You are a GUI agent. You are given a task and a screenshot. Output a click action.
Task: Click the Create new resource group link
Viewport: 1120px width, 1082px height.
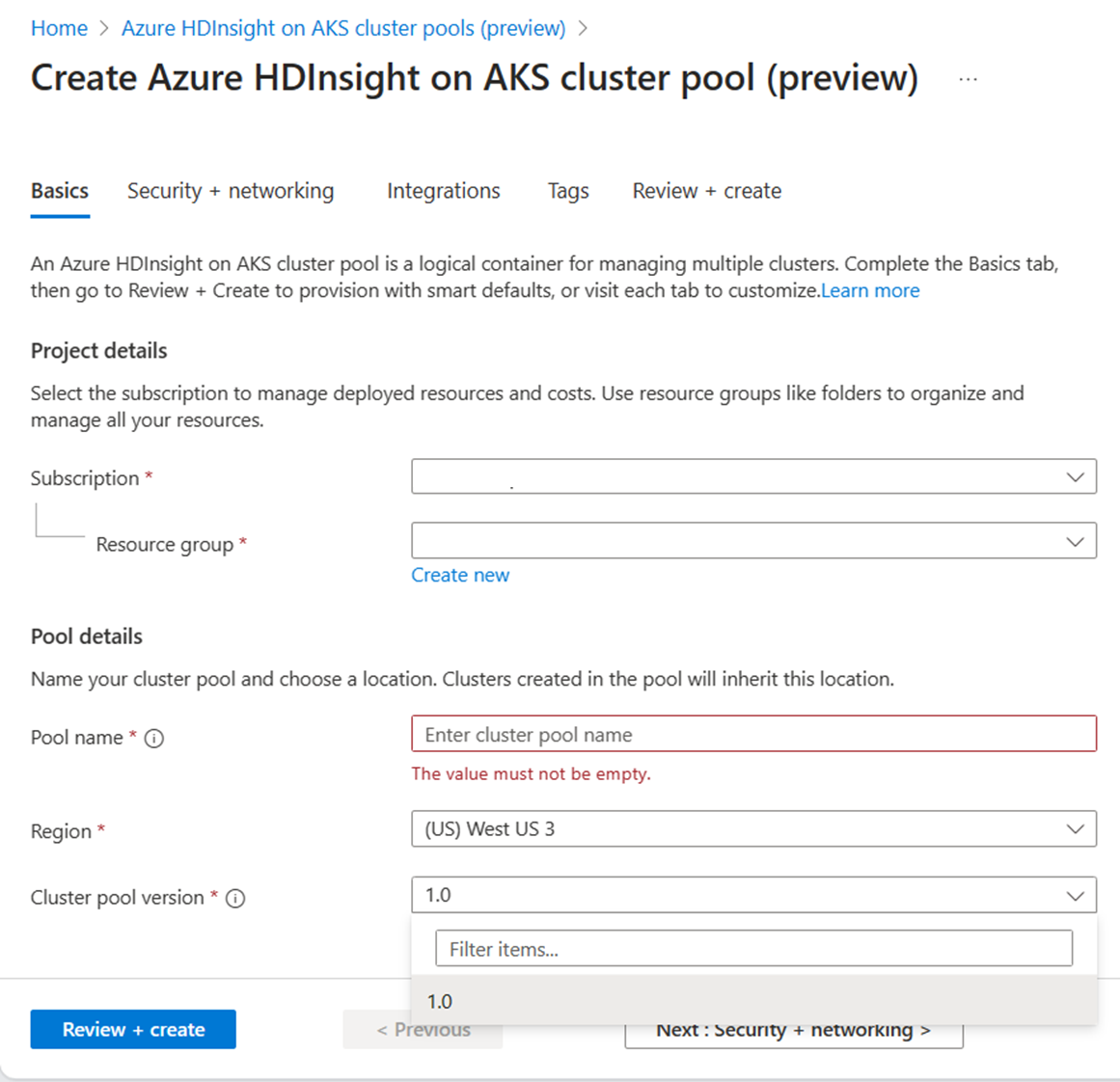[x=460, y=575]
